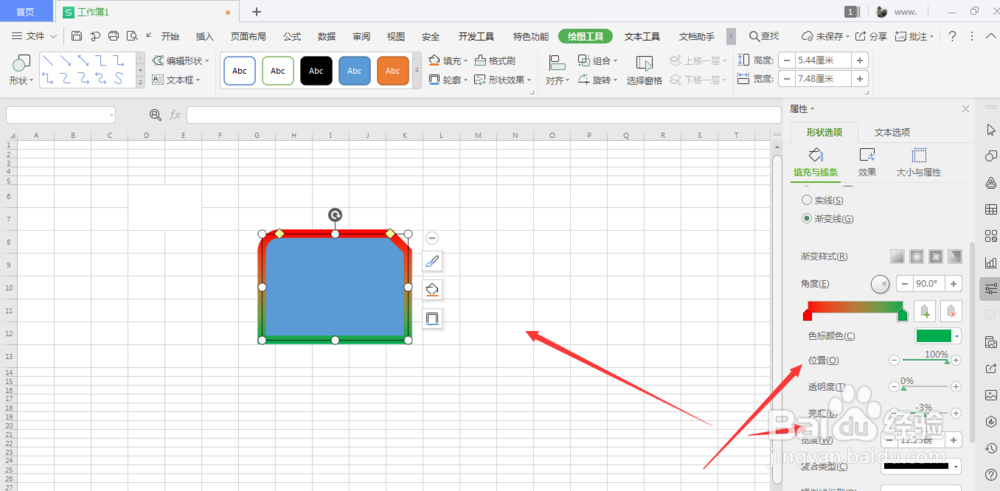
Task: Increase shape 高度 with plus button
Action: pyautogui.click(x=860, y=61)
